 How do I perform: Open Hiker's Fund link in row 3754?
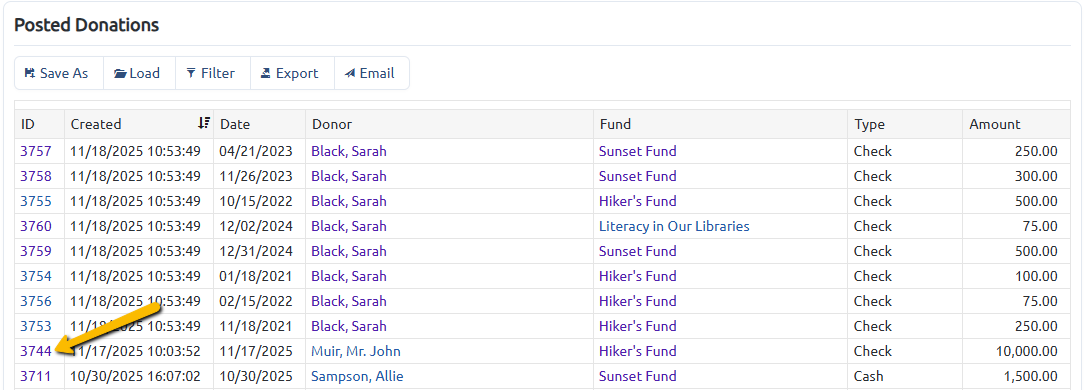click(x=637, y=276)
